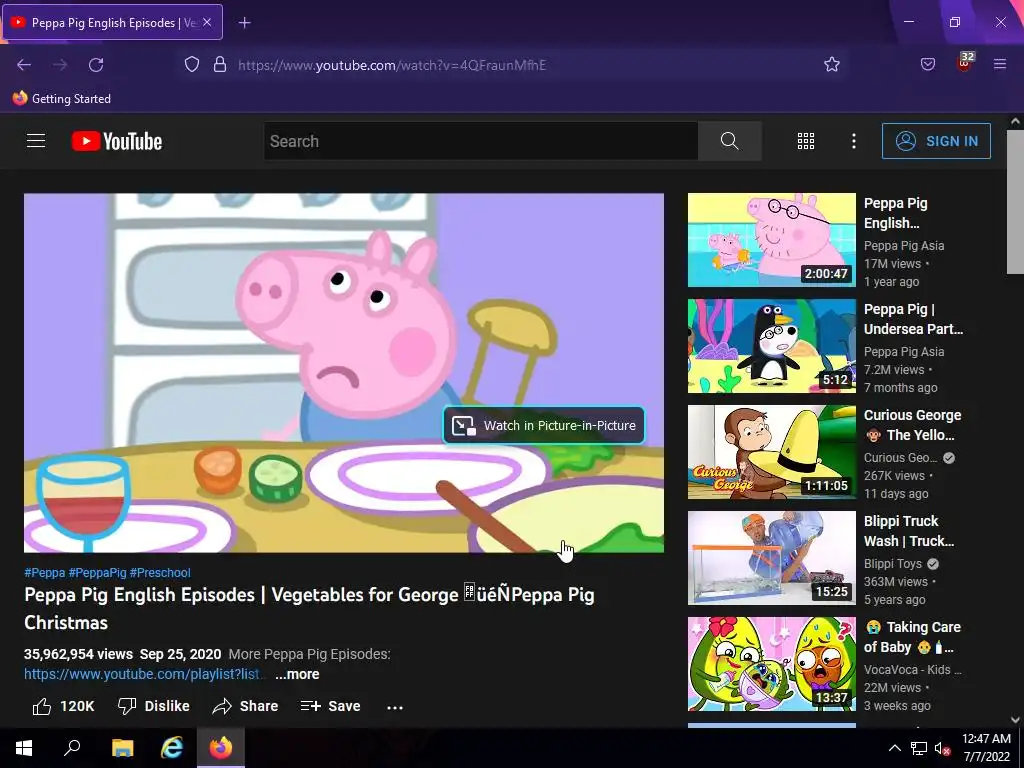Click the Share arrow button

point(246,706)
